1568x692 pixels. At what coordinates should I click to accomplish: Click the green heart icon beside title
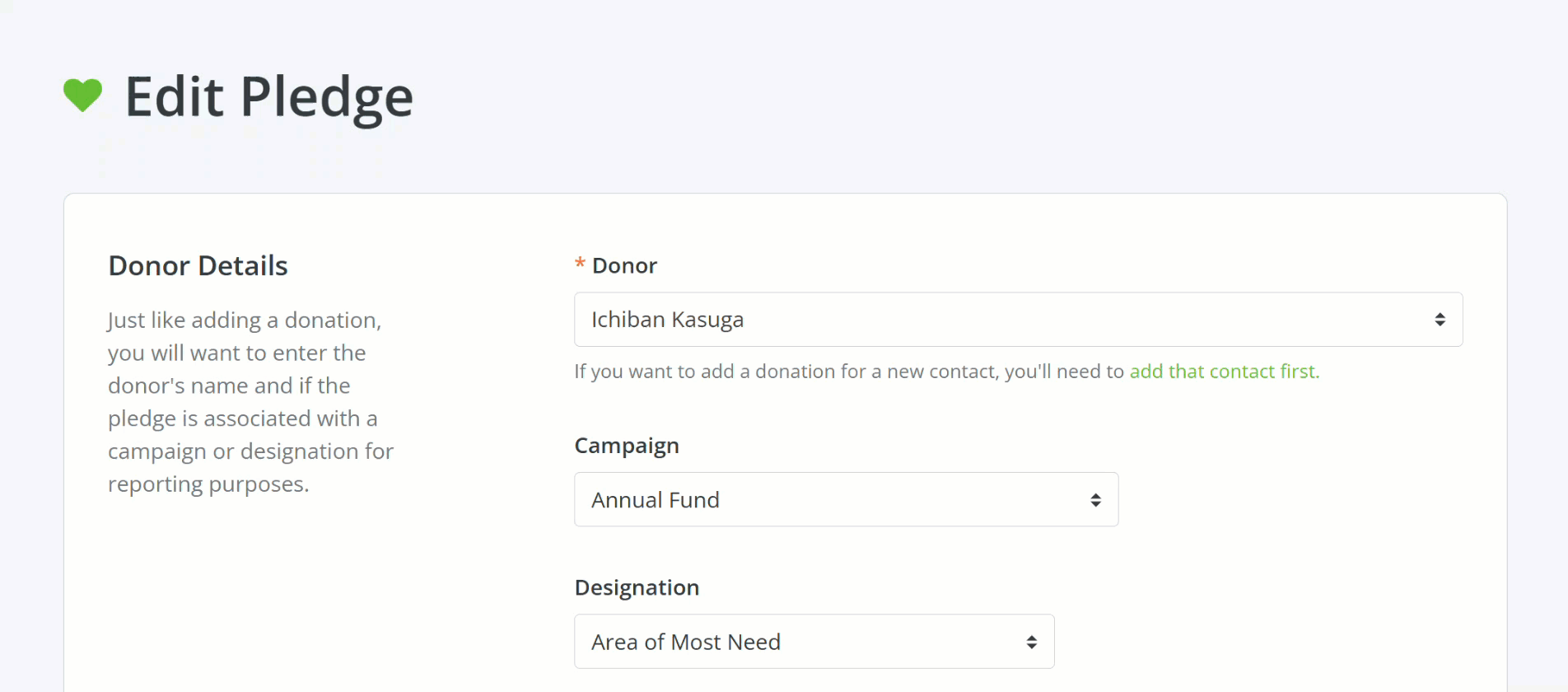(x=82, y=96)
